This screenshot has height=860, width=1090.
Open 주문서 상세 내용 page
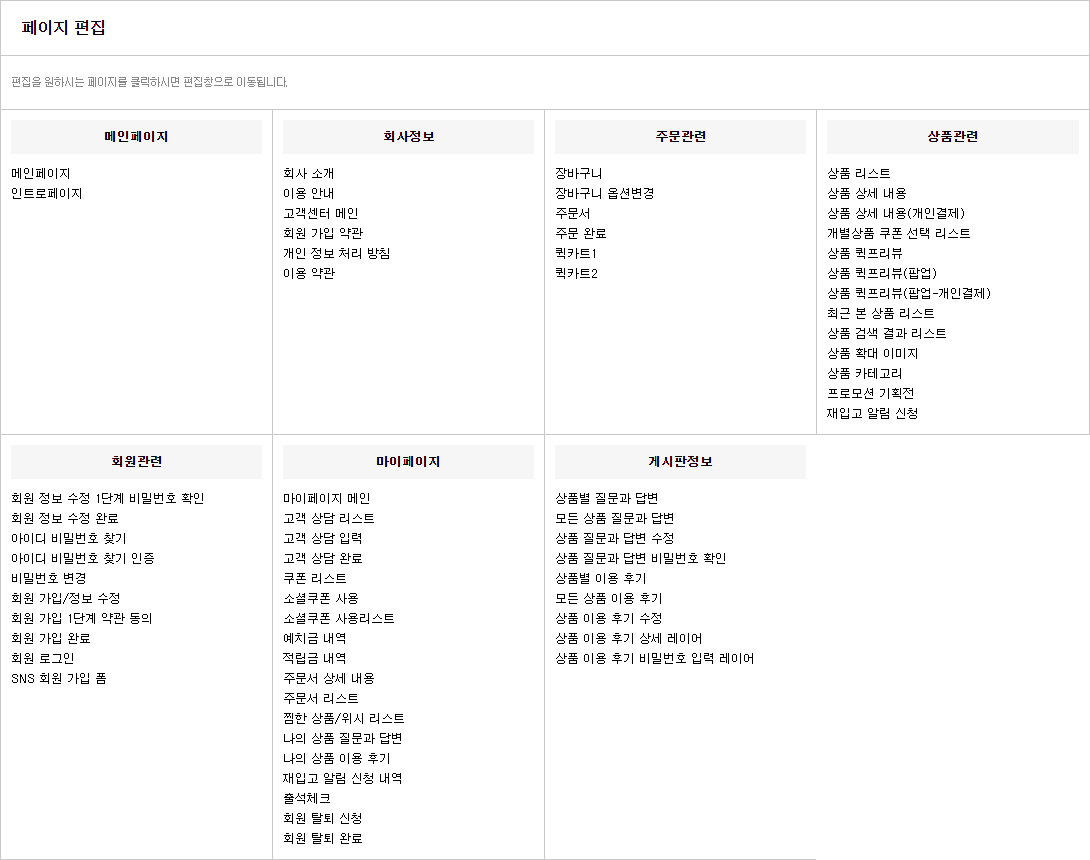(x=329, y=679)
